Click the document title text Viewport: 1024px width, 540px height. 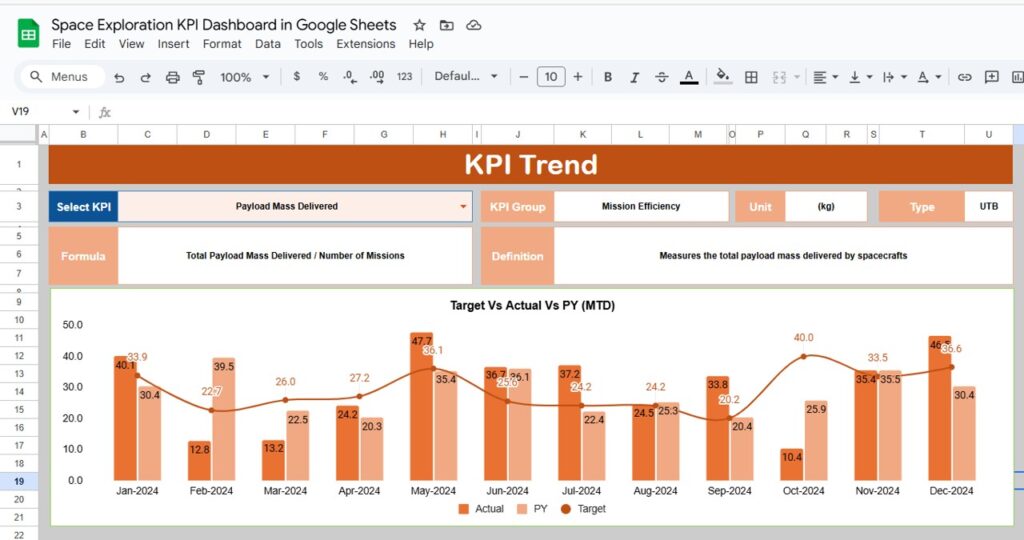224,25
